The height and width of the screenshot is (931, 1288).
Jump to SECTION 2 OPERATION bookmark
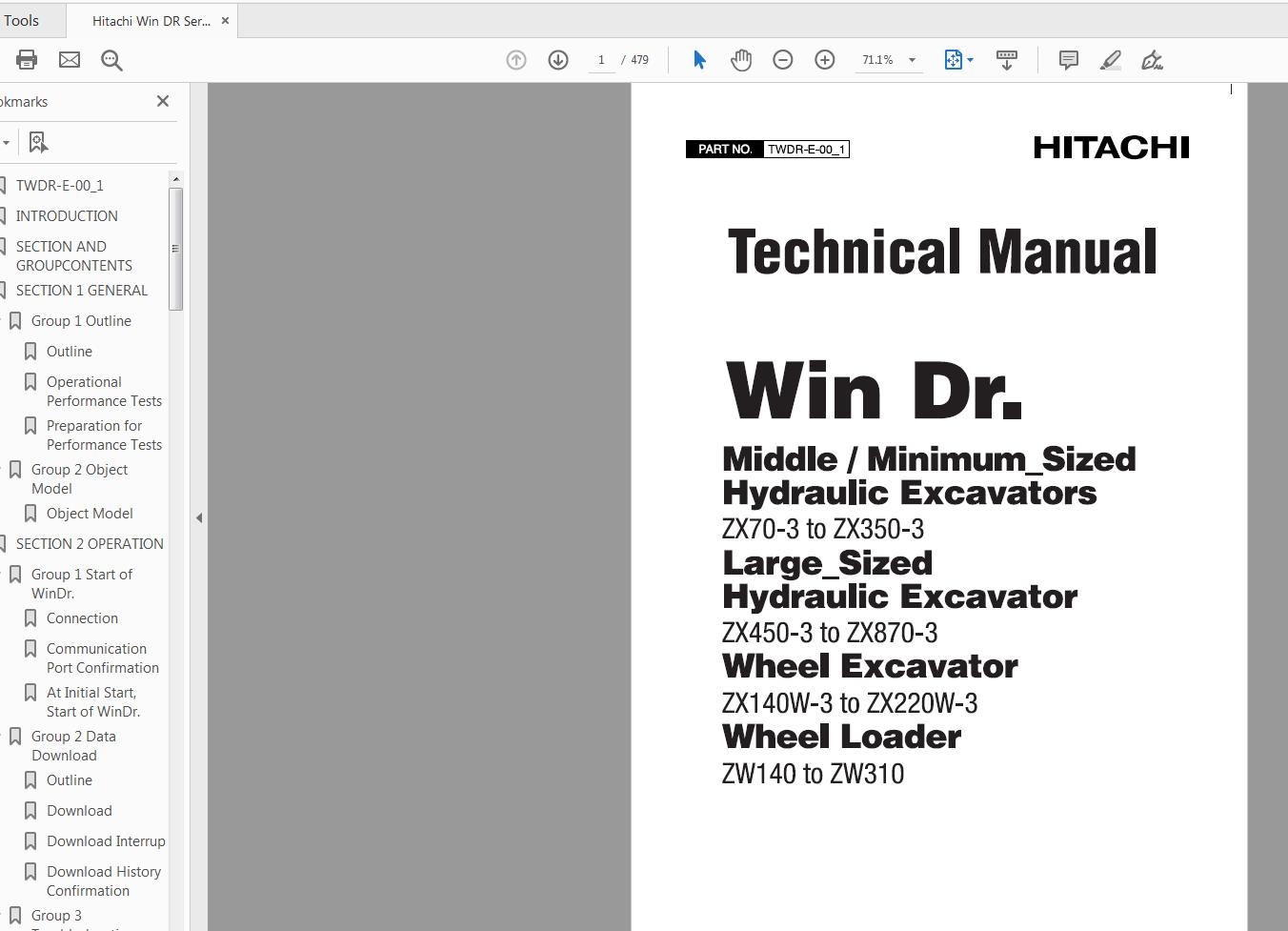click(x=90, y=544)
